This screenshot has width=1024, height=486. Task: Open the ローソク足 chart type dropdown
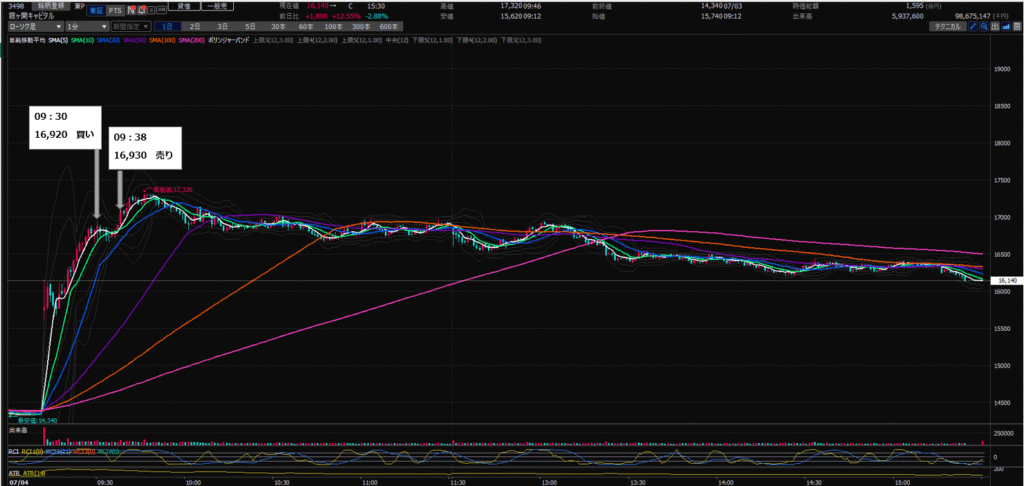click(x=35, y=27)
